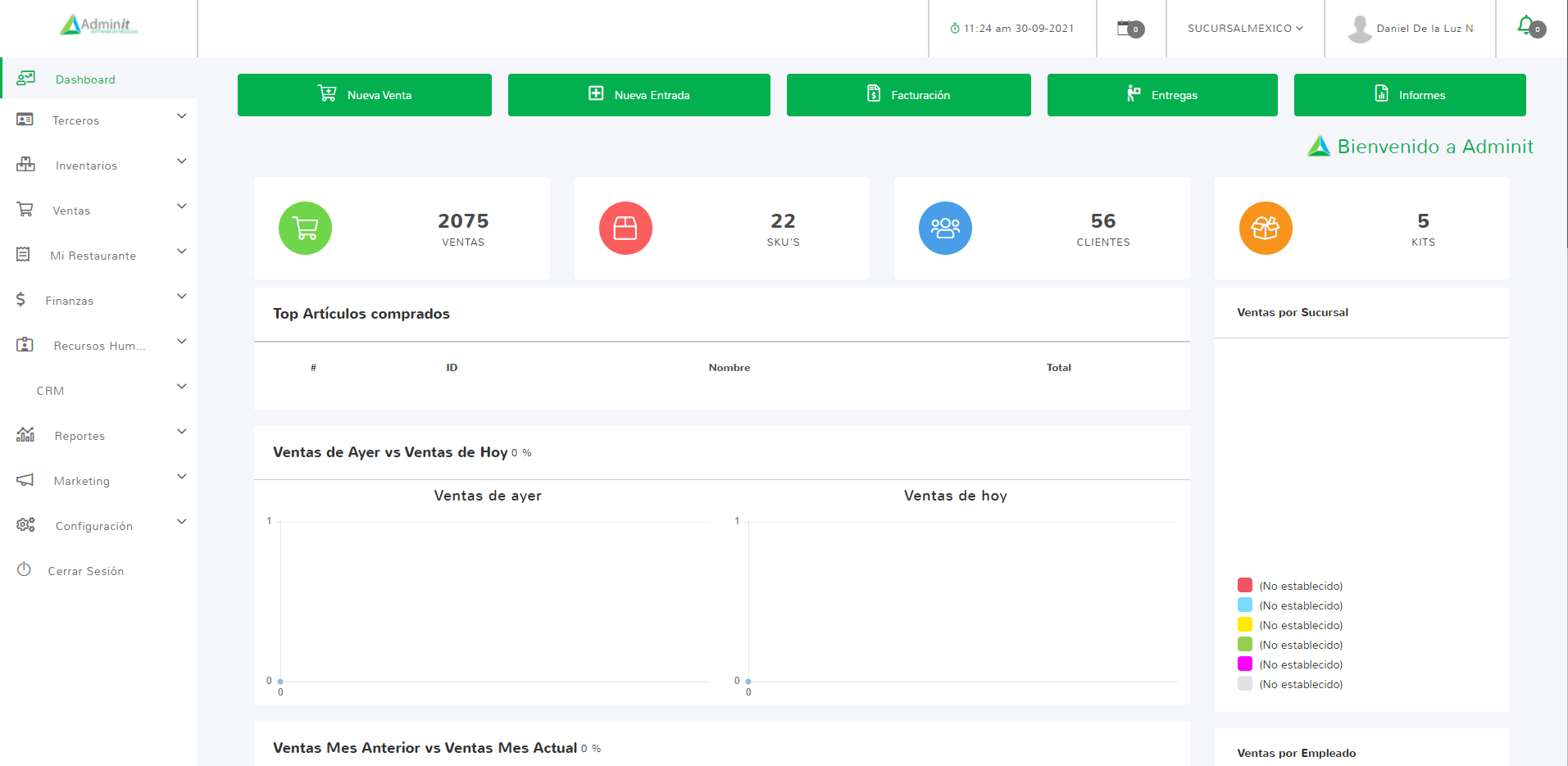
Task: Click the green shopping cart Ventas icon
Action: pyautogui.click(x=305, y=228)
